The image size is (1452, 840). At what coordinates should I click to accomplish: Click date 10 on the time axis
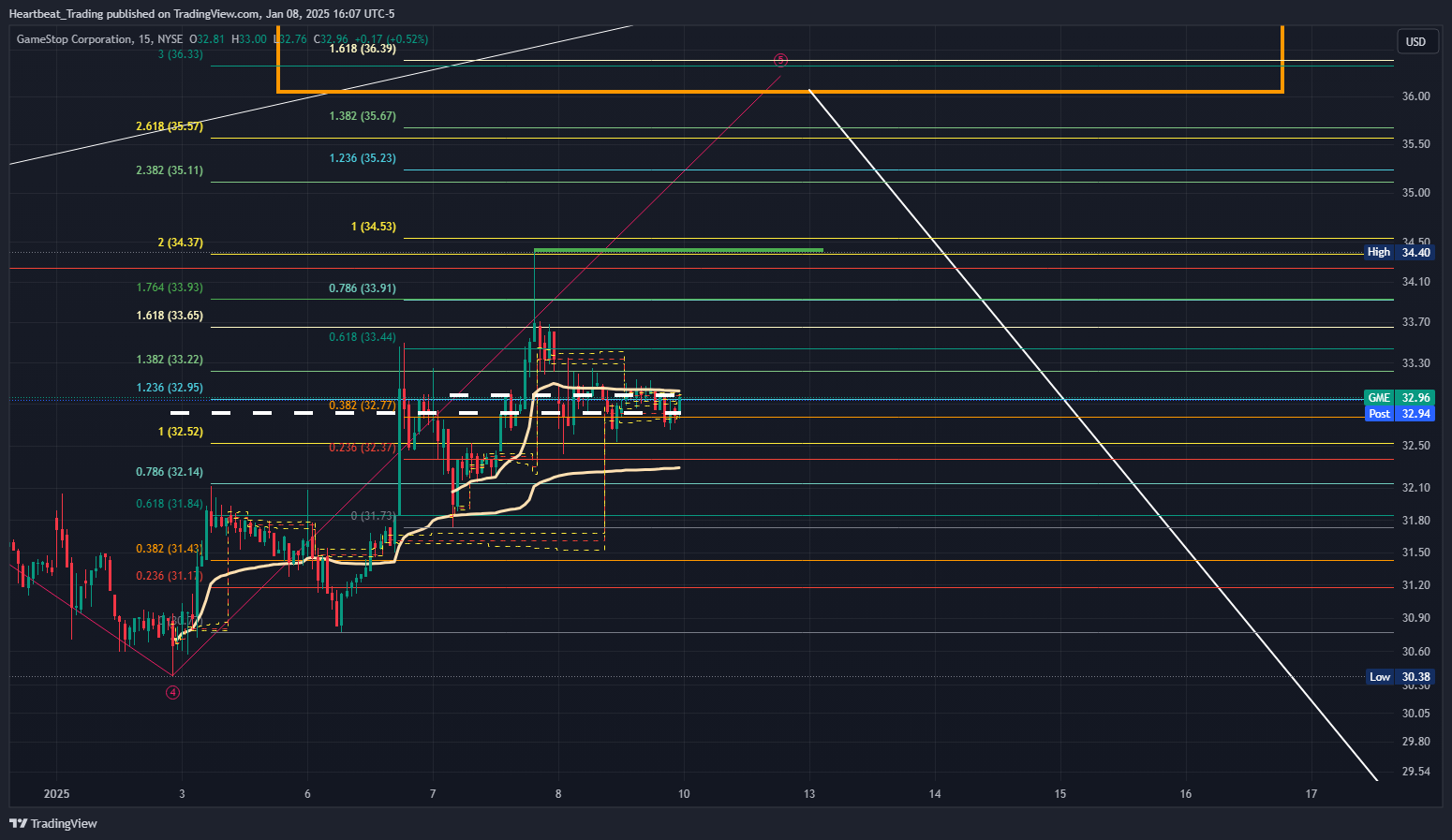[684, 794]
